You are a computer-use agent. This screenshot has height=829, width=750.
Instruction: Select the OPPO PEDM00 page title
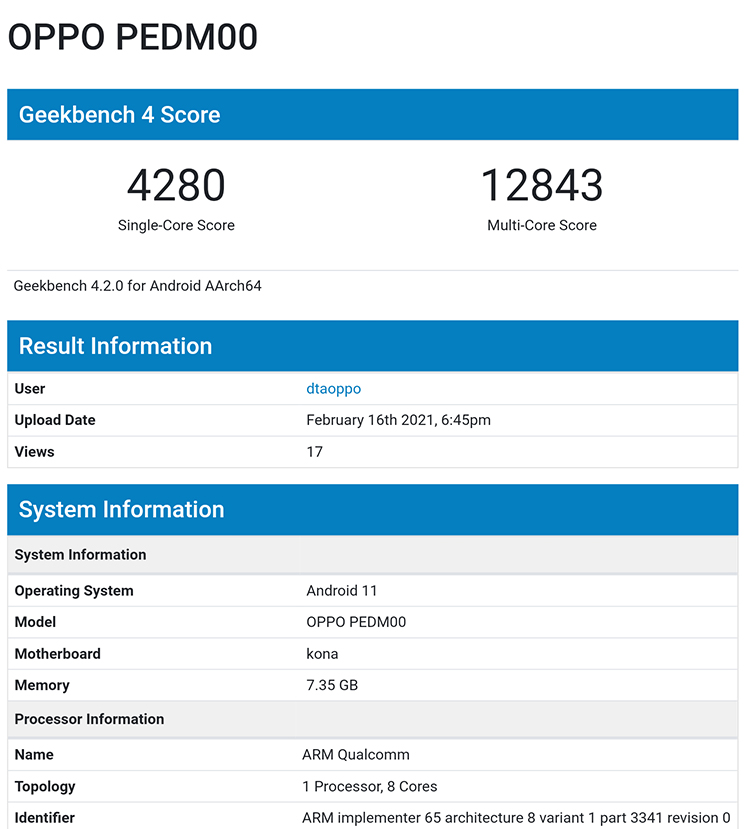133,37
